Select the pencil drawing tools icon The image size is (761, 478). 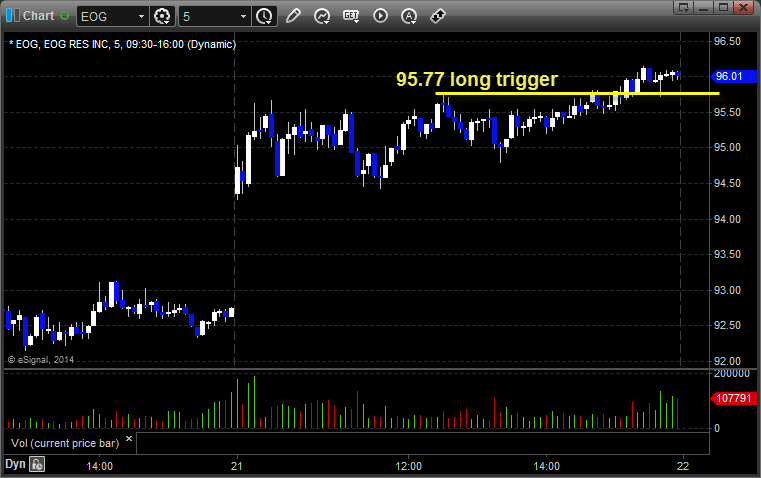[x=293, y=16]
